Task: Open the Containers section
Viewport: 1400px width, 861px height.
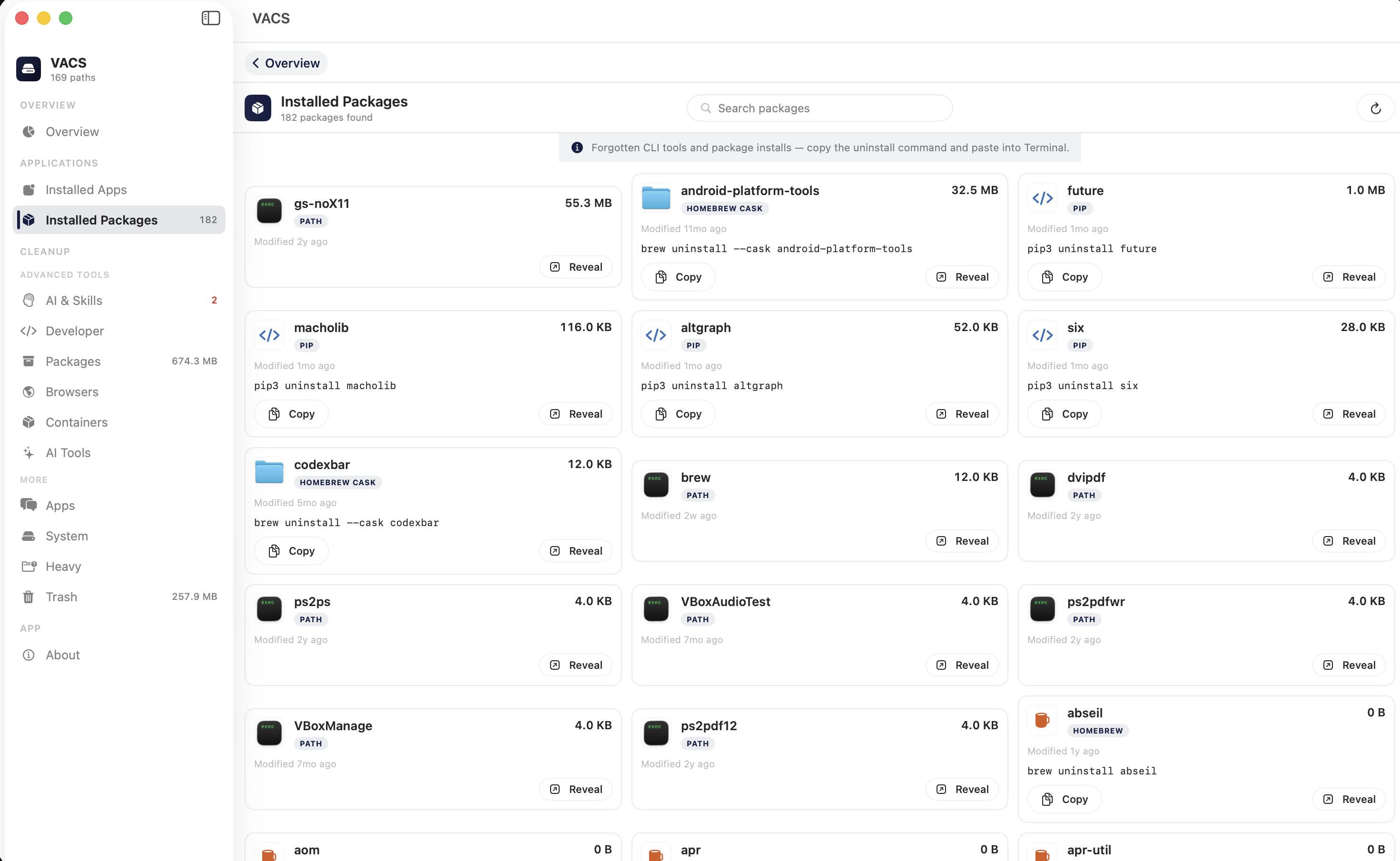Action: tap(119, 422)
